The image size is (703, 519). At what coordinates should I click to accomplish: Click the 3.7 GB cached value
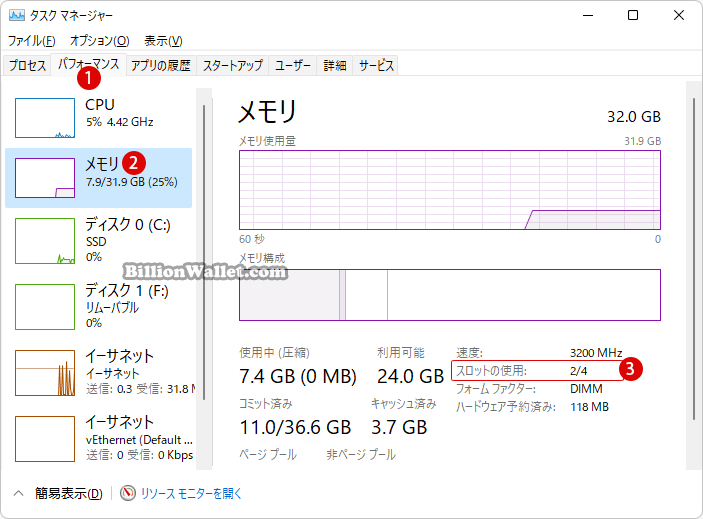click(399, 428)
